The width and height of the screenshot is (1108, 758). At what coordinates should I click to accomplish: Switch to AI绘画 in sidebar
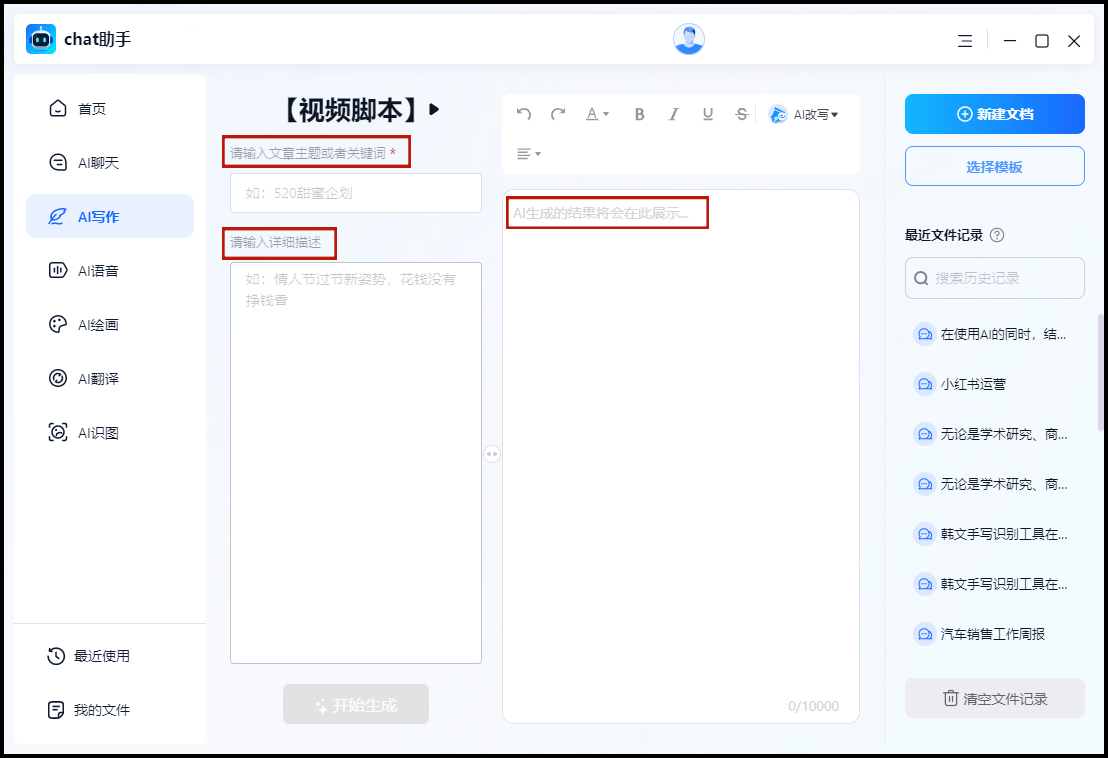98,324
